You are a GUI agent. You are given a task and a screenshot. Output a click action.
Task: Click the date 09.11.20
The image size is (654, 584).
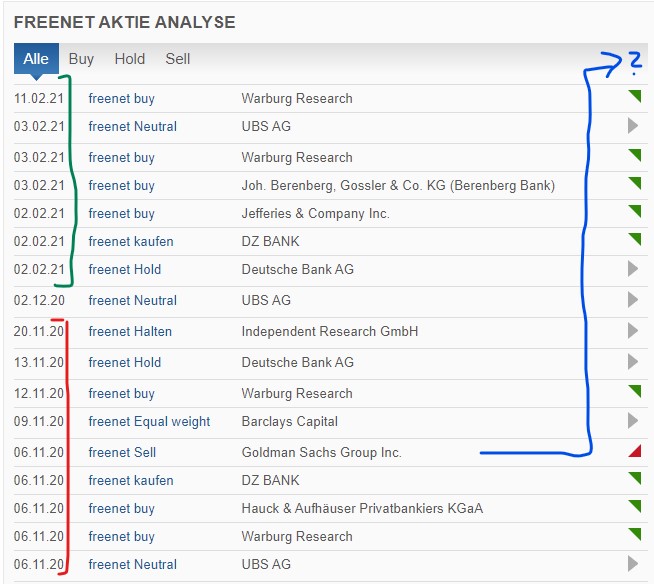pyautogui.click(x=38, y=422)
